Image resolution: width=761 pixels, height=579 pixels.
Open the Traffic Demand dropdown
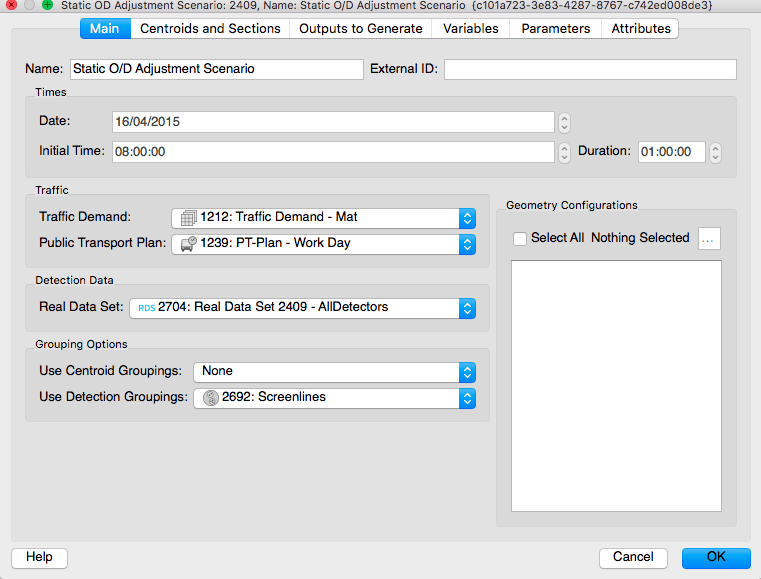[323, 218]
